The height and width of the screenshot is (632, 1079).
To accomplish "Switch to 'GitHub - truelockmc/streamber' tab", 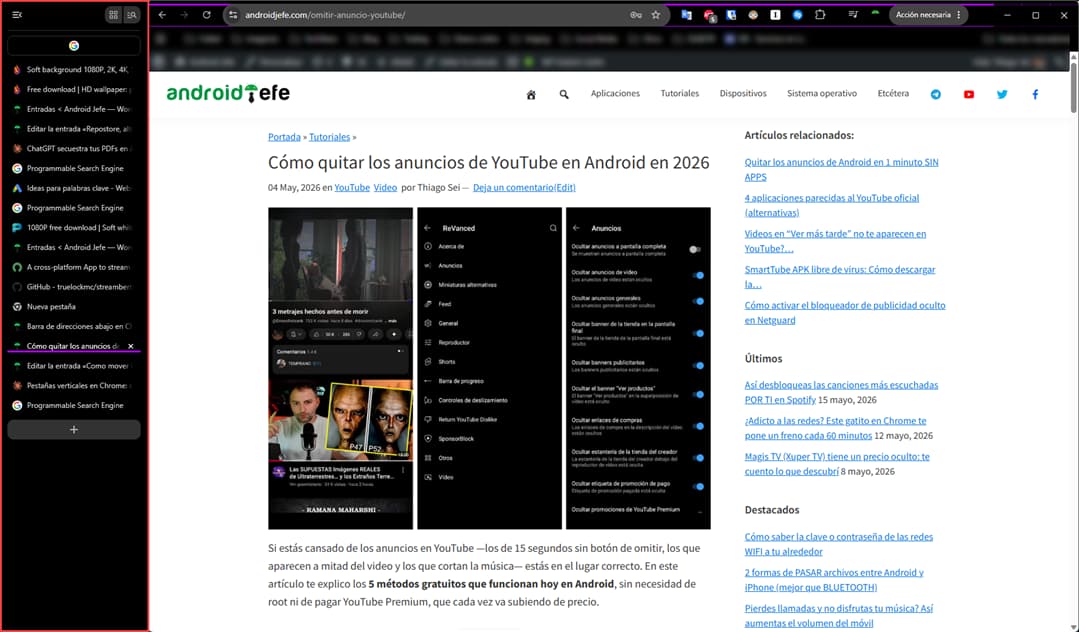I will coord(74,287).
